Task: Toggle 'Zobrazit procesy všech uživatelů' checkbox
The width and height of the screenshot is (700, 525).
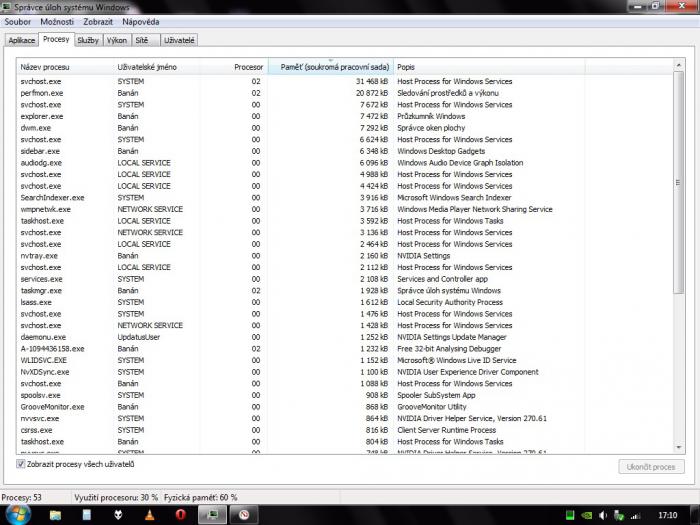Action: pos(22,464)
